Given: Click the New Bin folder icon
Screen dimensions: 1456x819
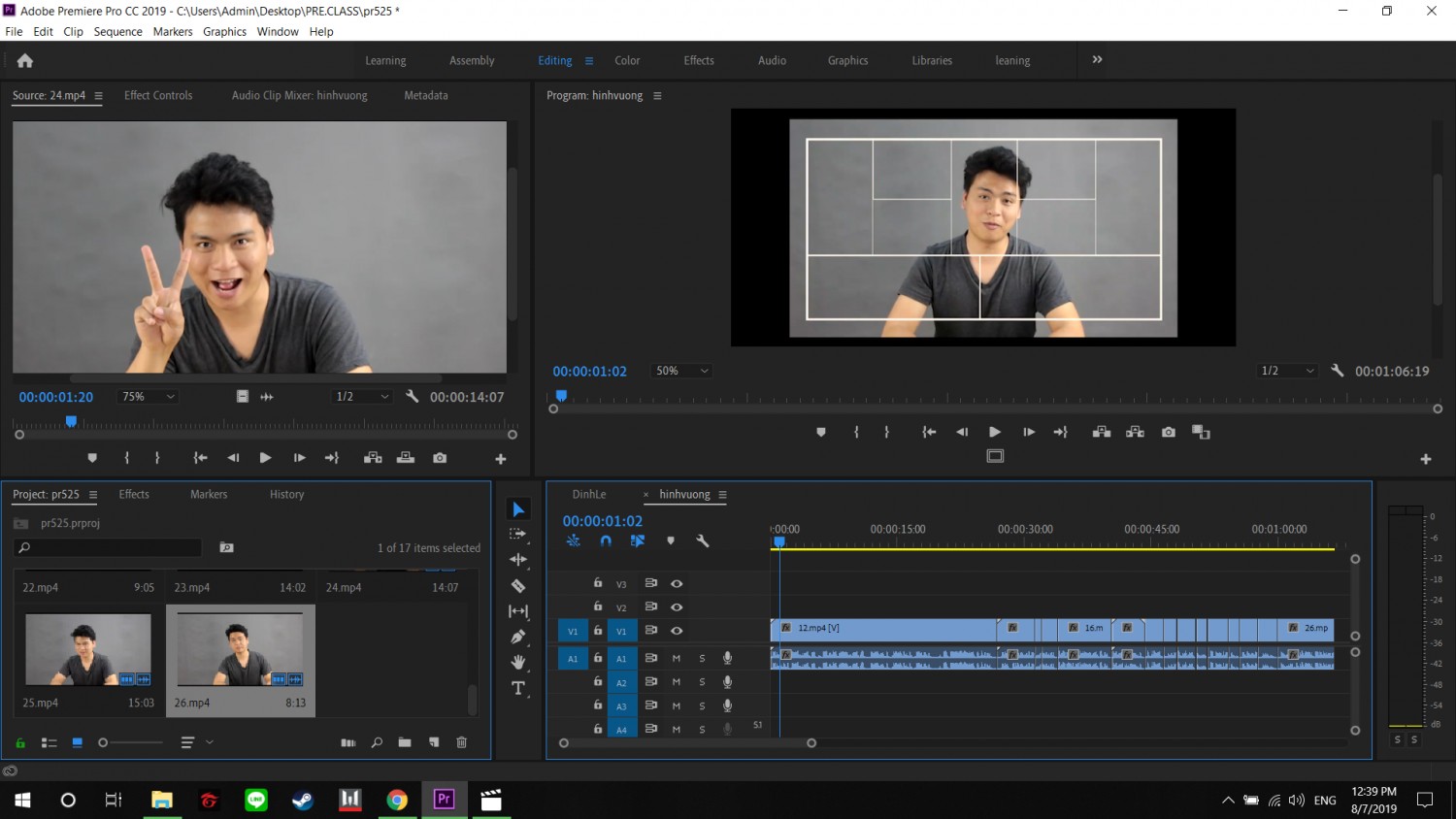Looking at the screenshot, I should (405, 742).
